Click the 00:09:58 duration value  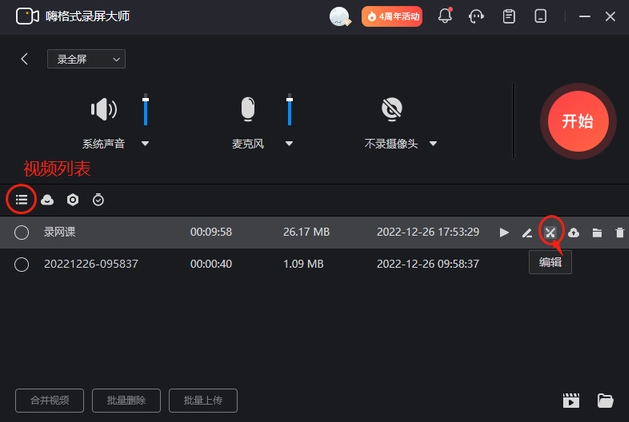click(211, 232)
